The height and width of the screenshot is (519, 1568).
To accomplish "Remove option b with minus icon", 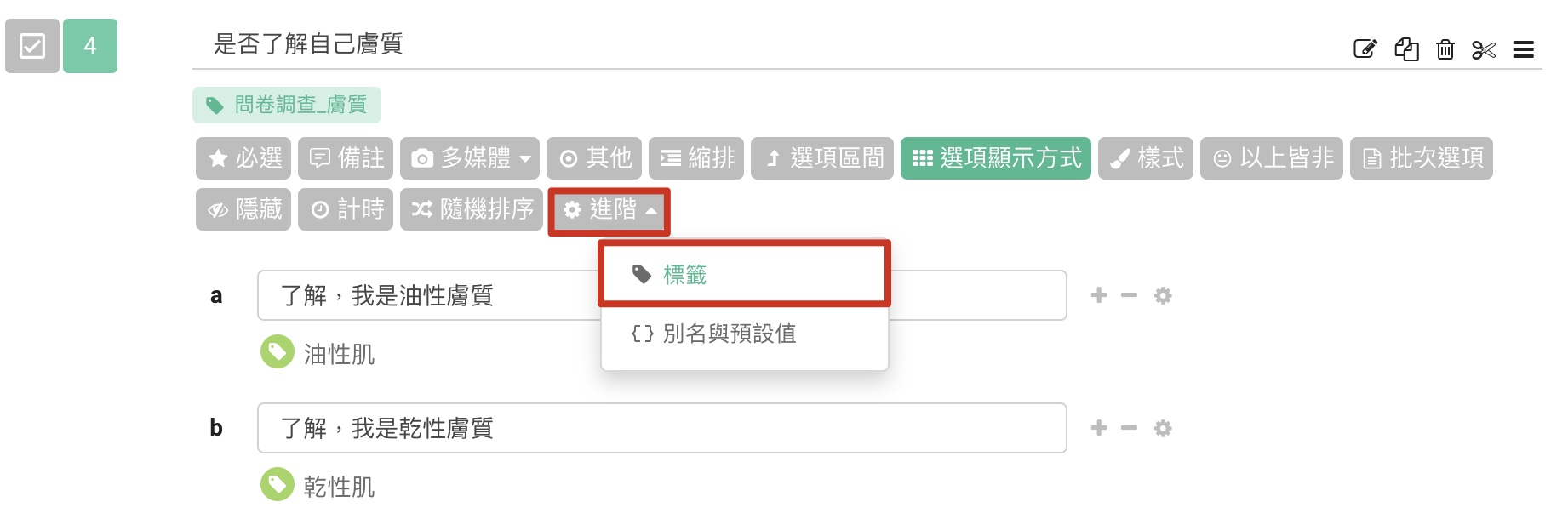I will 1129,428.
